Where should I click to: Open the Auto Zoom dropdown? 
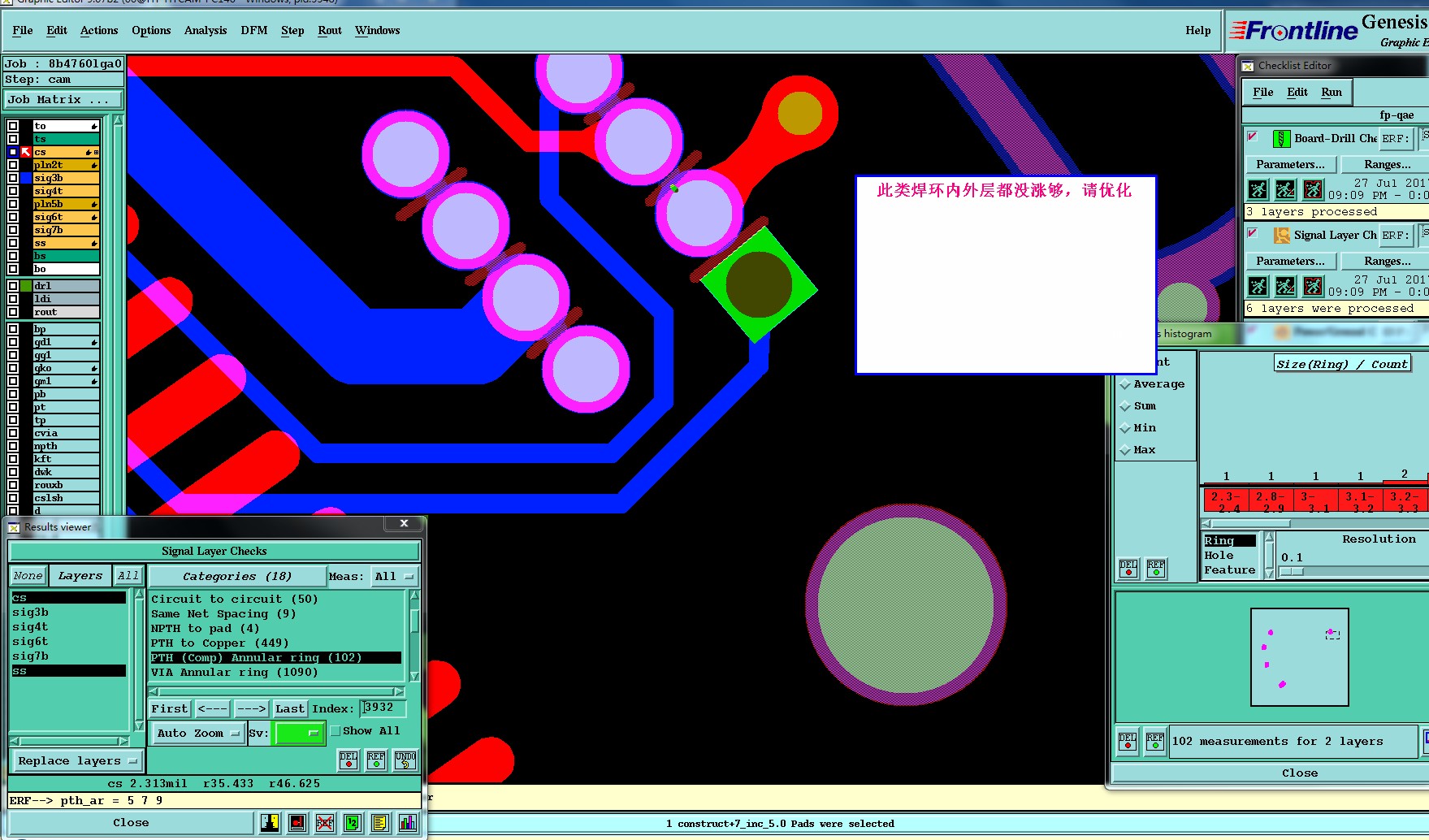tap(199, 733)
